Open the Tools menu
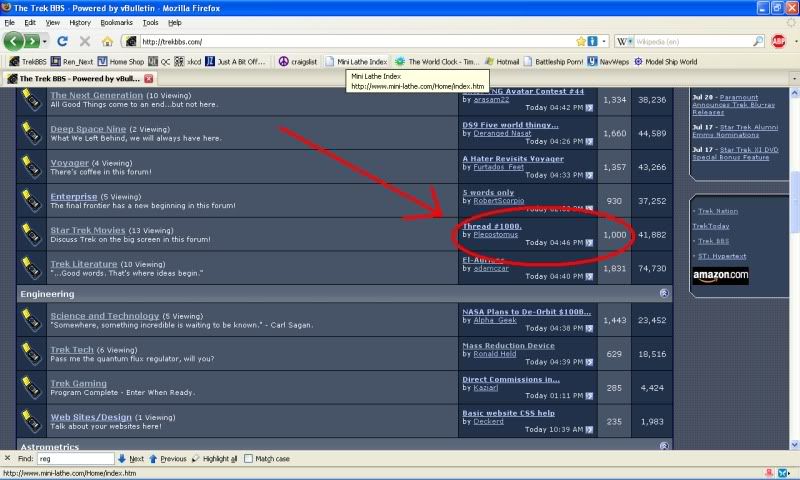The image size is (800, 480). click(150, 22)
